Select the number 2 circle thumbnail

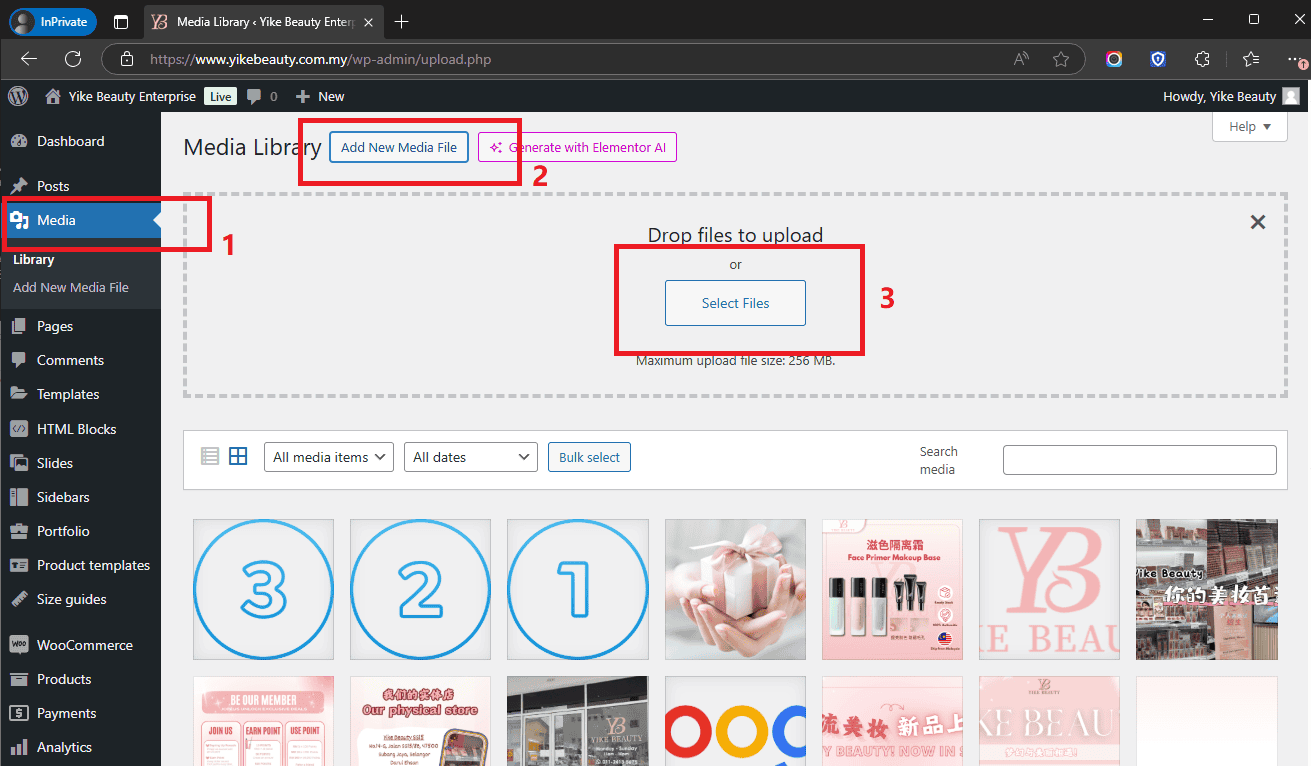(x=420, y=589)
